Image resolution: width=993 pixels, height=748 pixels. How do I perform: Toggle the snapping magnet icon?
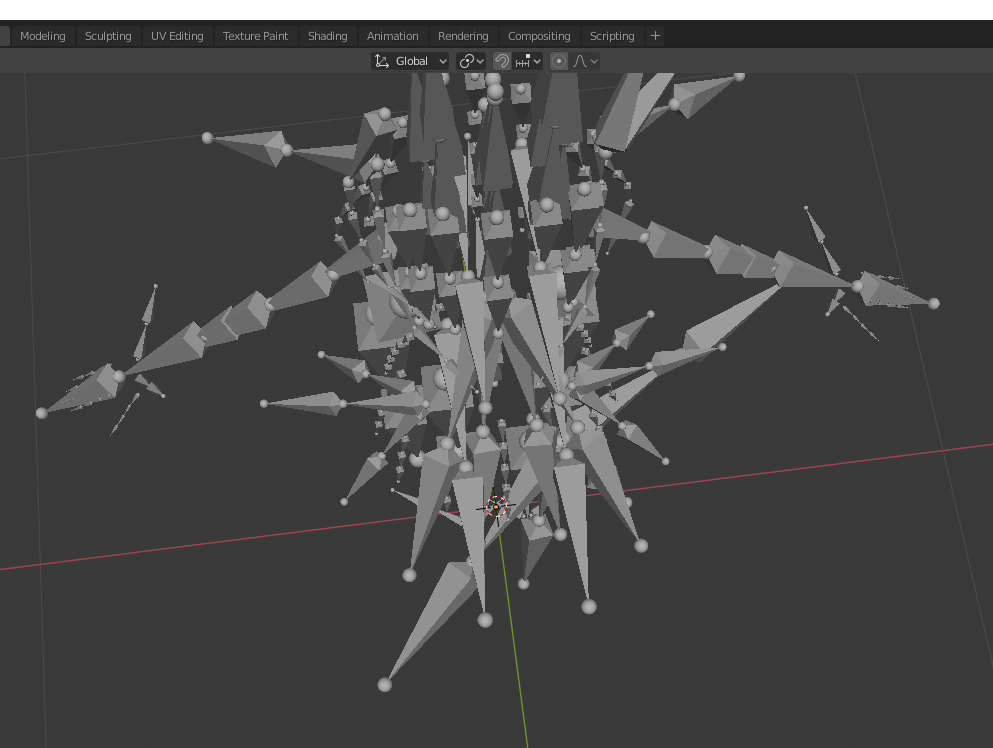[x=502, y=61]
